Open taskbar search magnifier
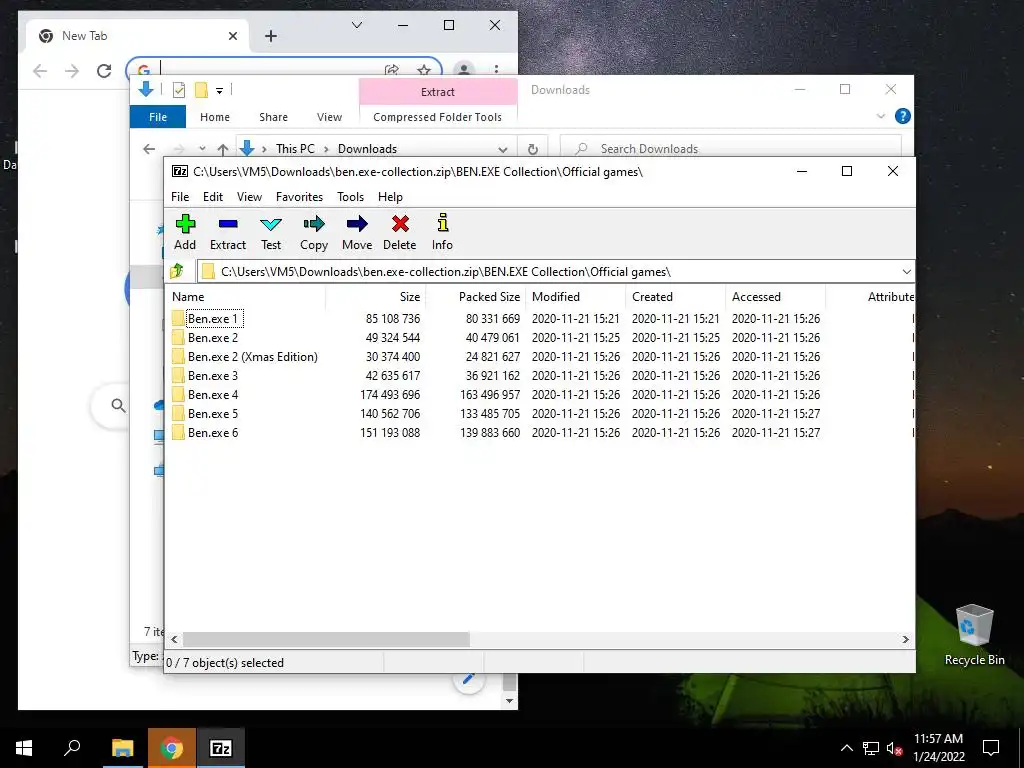This screenshot has width=1024, height=768. 72,748
